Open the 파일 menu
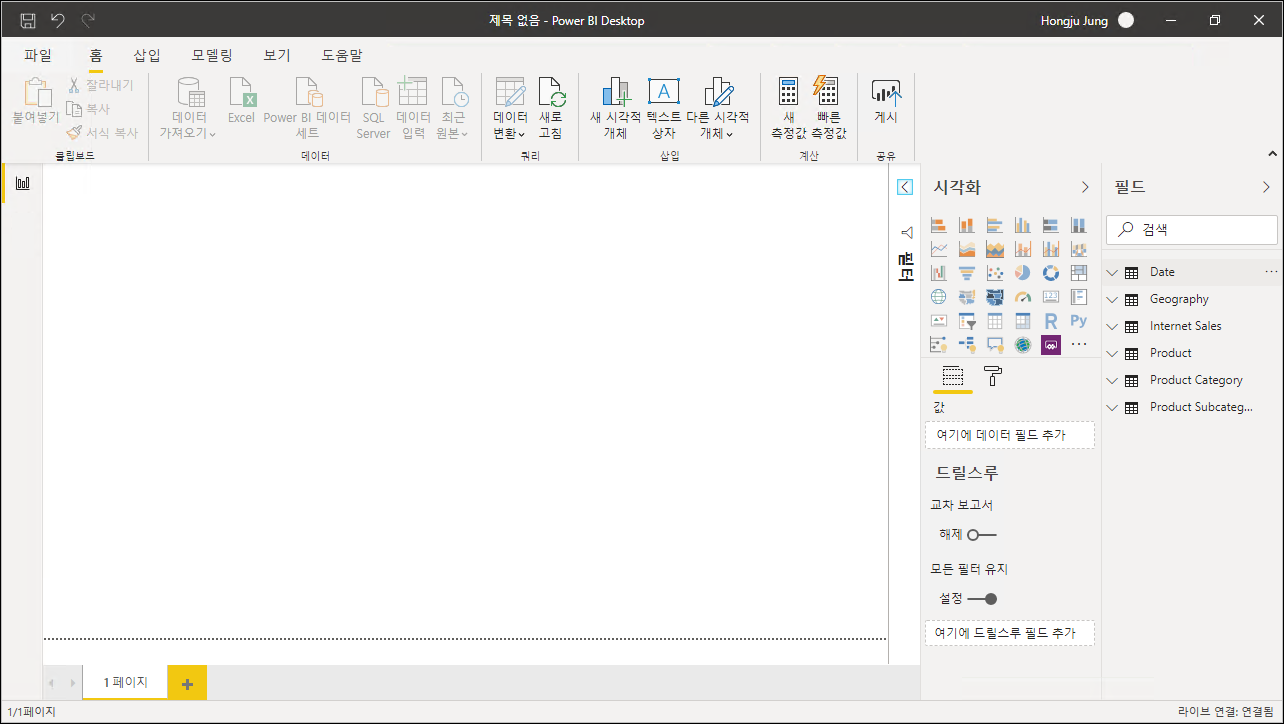The width and height of the screenshot is (1284, 724). [x=38, y=55]
